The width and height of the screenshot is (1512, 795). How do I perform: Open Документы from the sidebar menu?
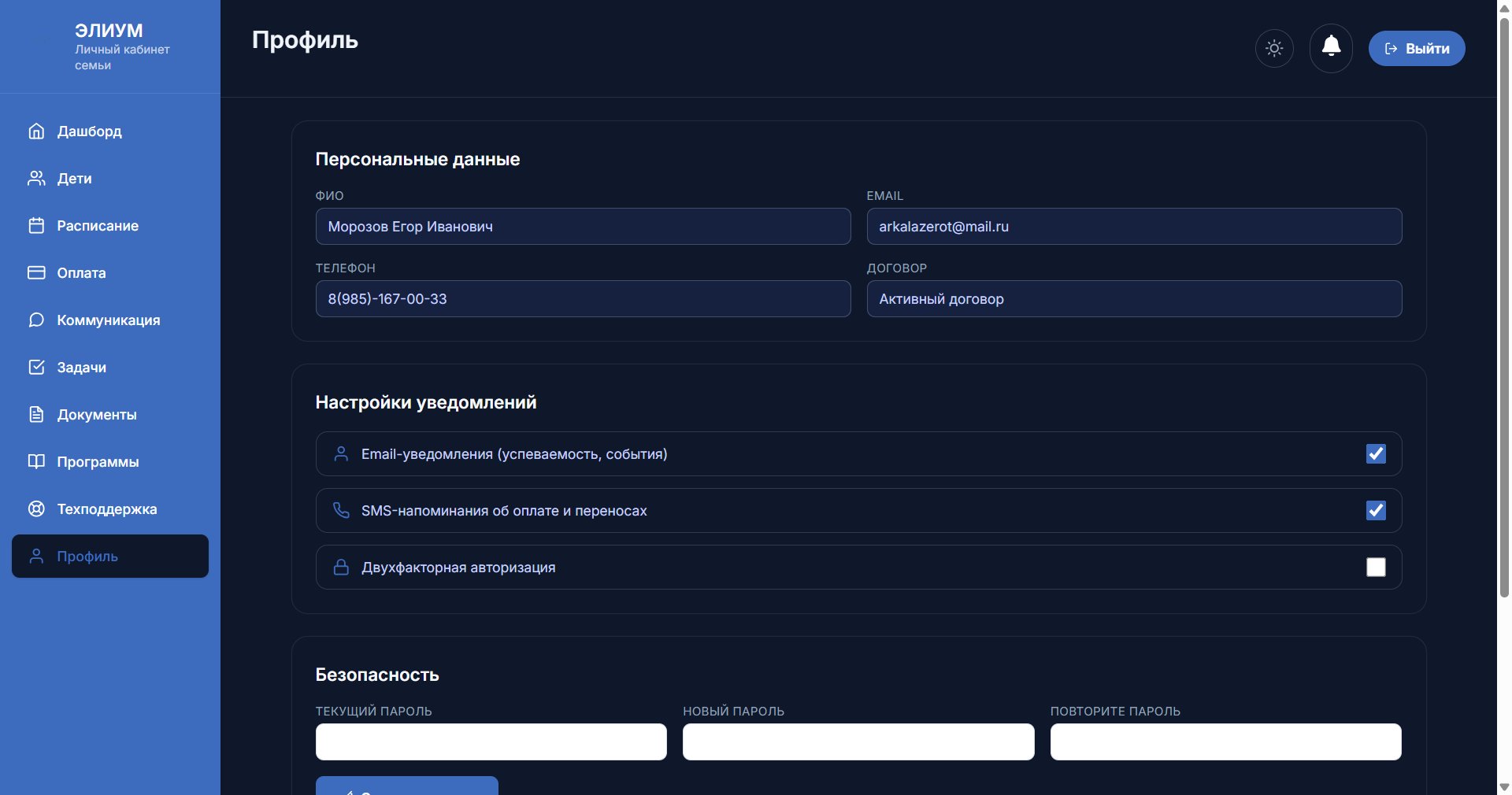tap(96, 415)
